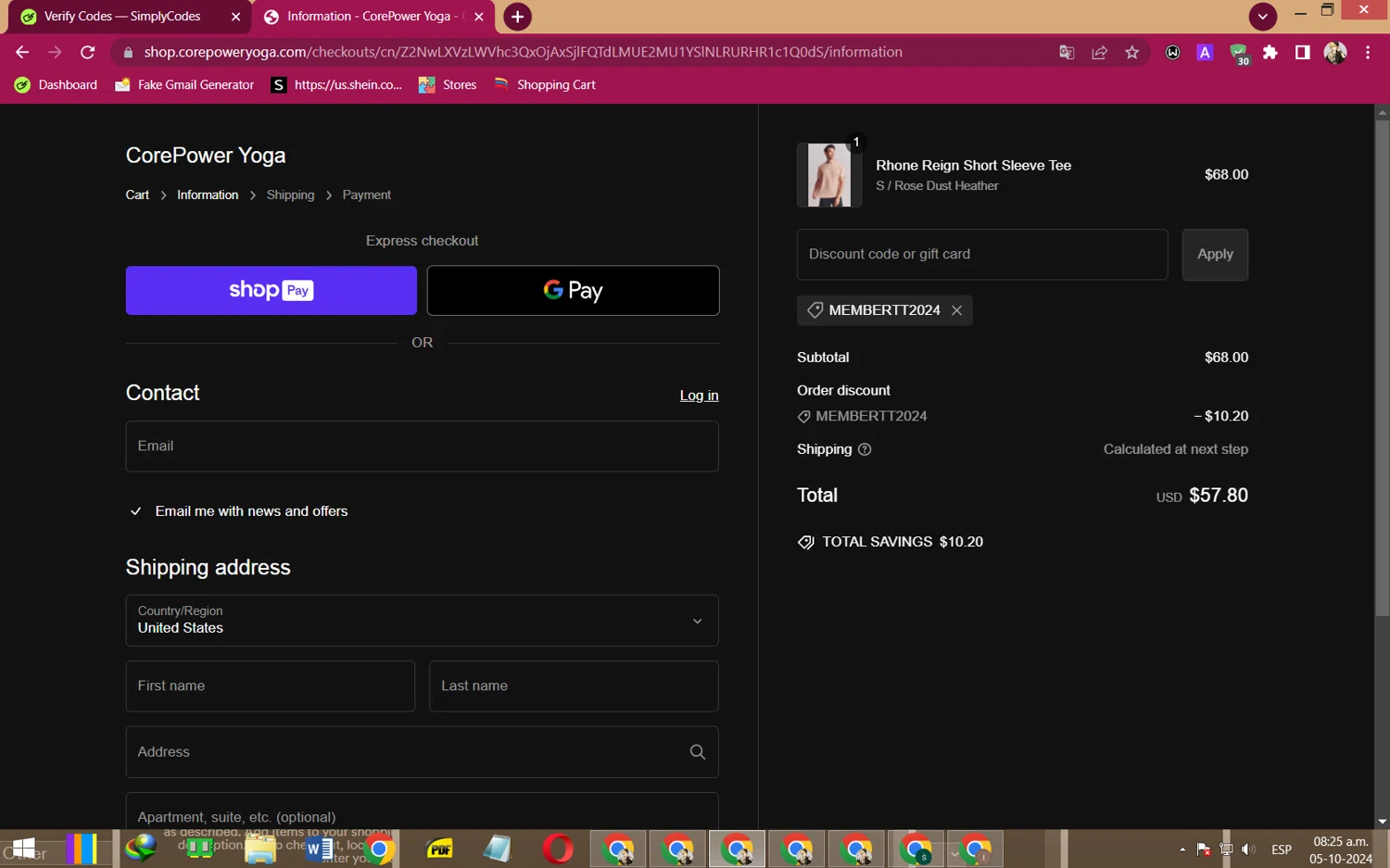Open the Dashboard bookmark

pos(57,85)
